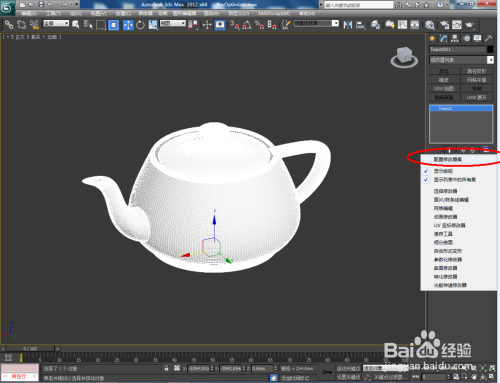This screenshot has height=383, width=500.
Task: Toggle the 显示按钮 checked menu item
Action: (459, 171)
